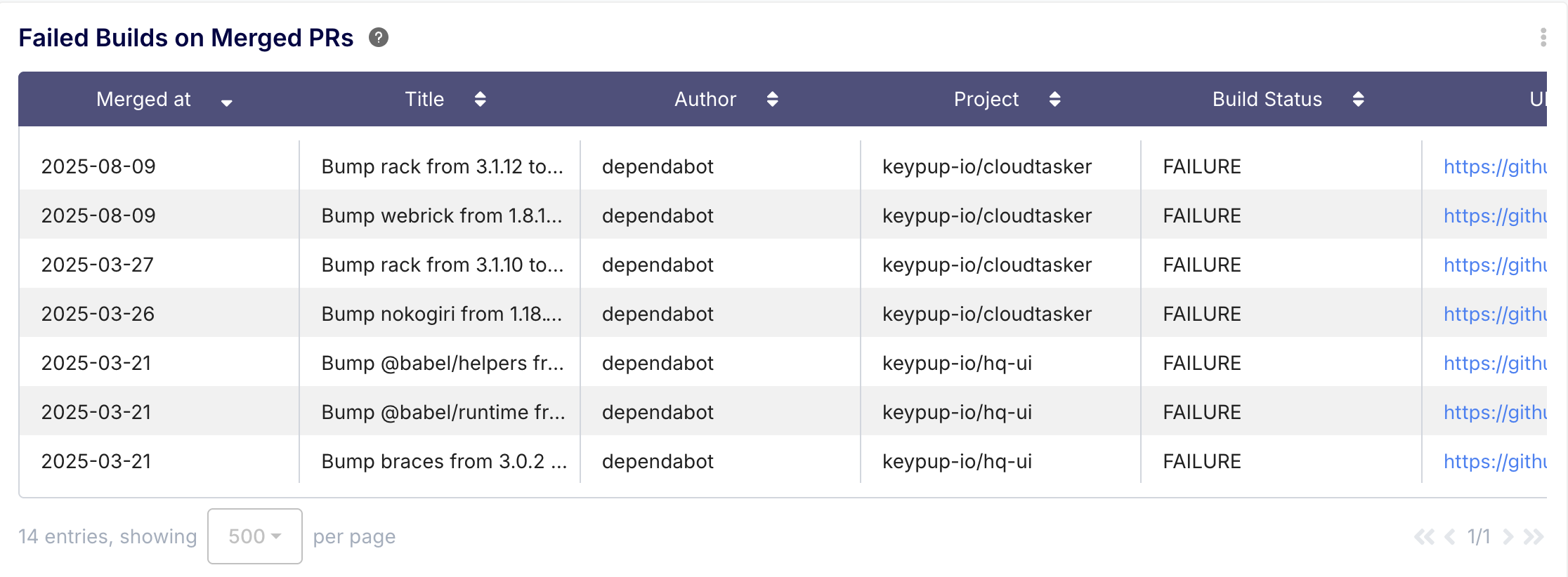Sort table by Author arrows
1568x577 pixels.
click(x=772, y=99)
